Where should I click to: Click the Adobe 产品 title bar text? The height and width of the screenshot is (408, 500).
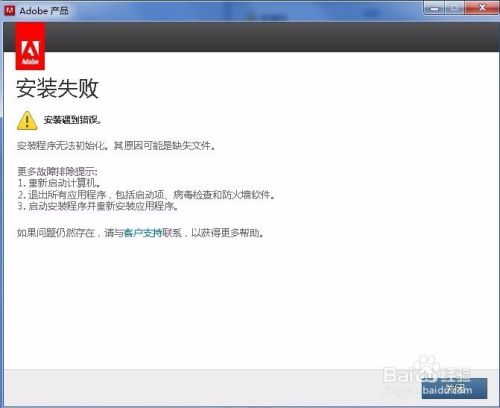click(x=44, y=11)
